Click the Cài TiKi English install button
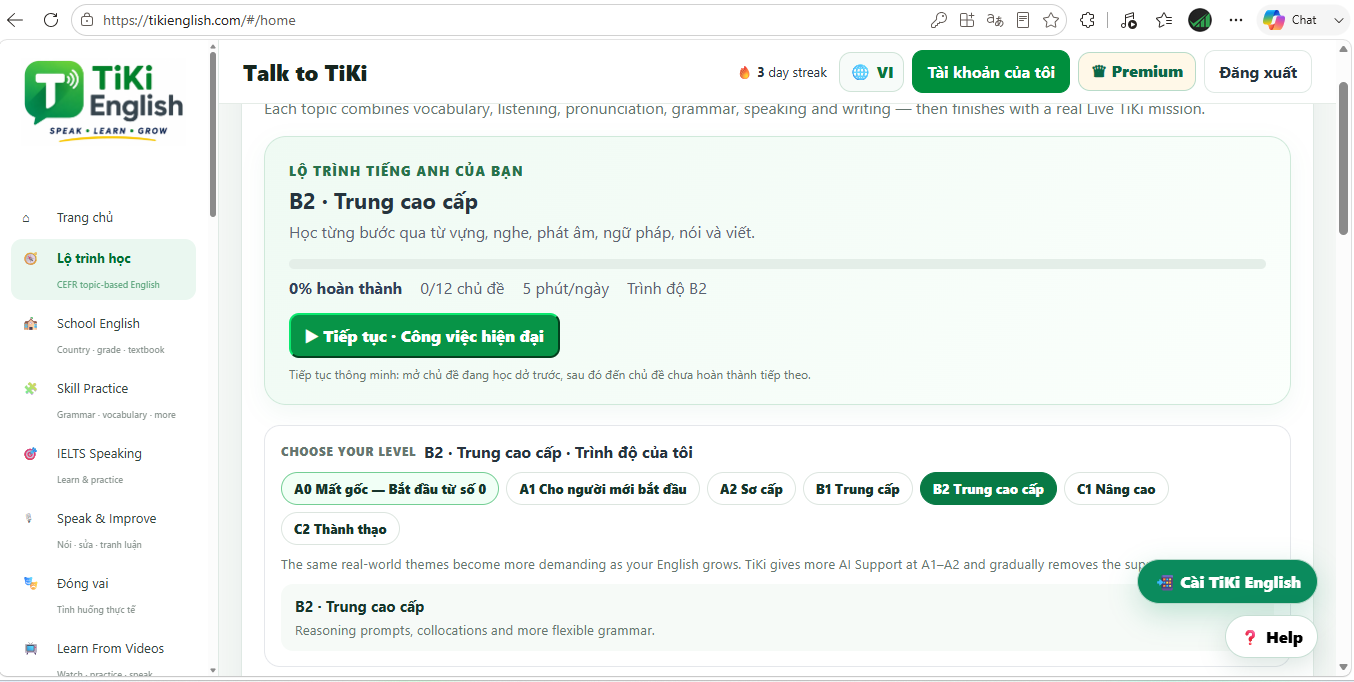The height and width of the screenshot is (682, 1354). point(1227,582)
